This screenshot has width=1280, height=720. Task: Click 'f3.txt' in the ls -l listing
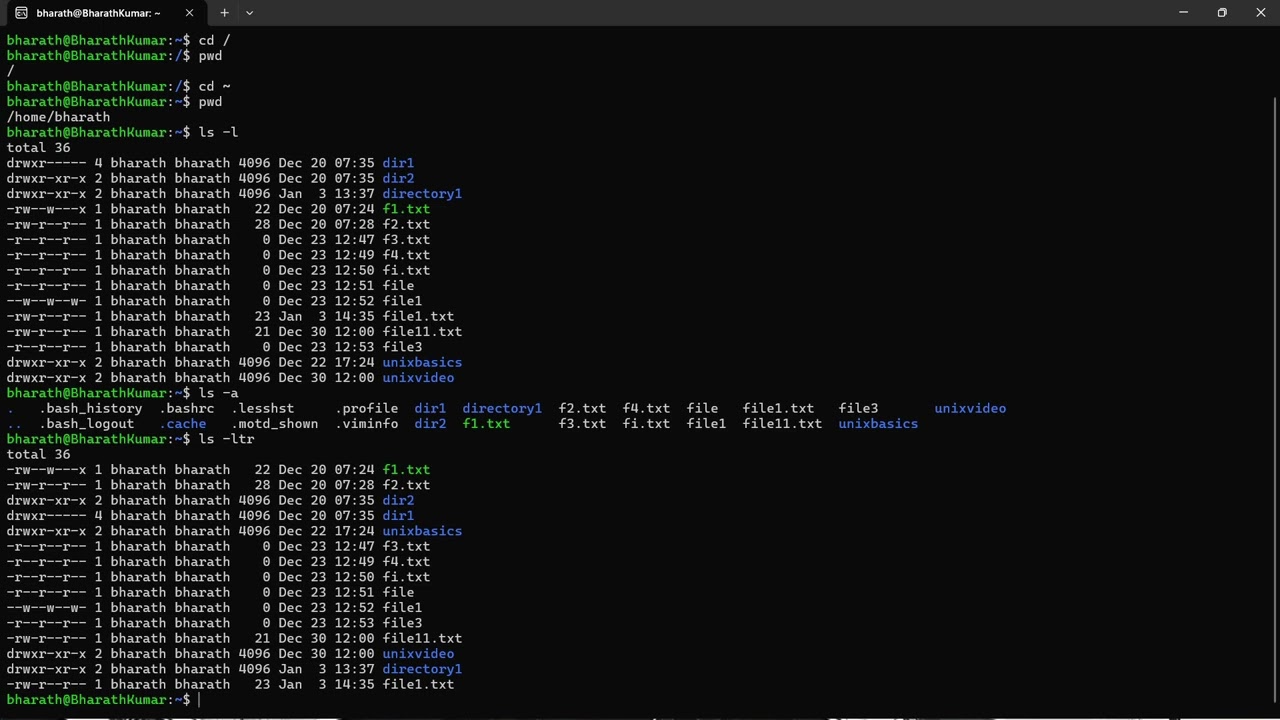406,240
